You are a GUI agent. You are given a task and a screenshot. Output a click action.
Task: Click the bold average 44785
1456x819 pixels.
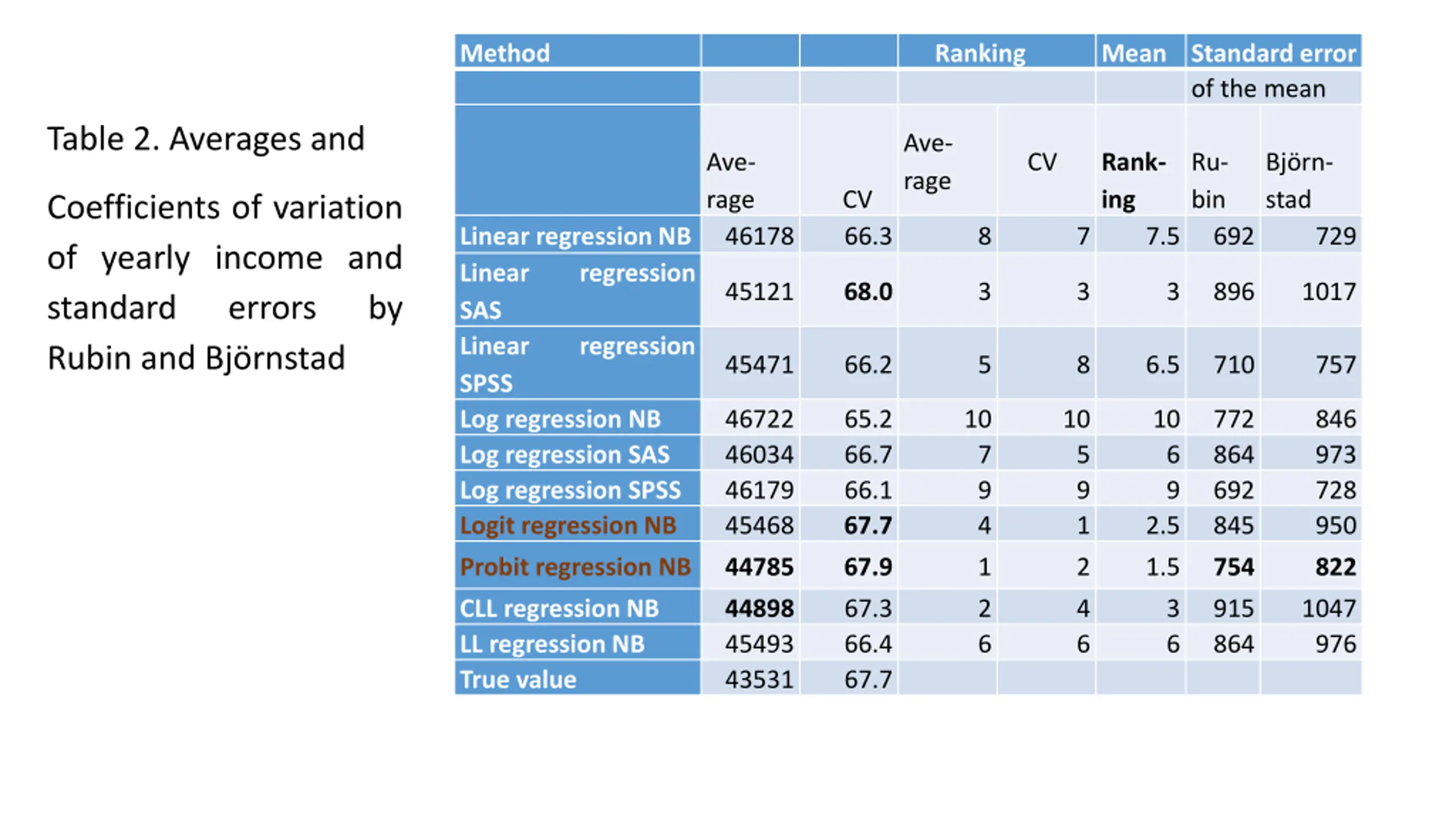759,566
